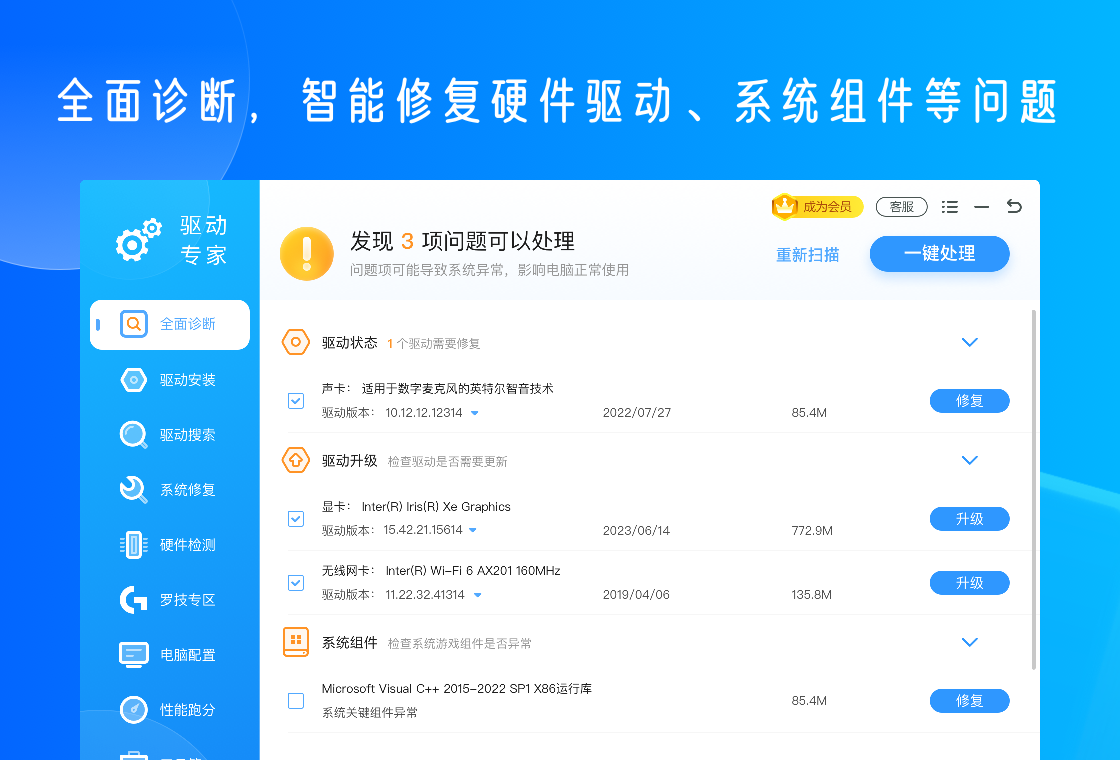The image size is (1120, 760).
Task: Open 全面诊断 magnifier icon in sidebar
Action: click(134, 324)
